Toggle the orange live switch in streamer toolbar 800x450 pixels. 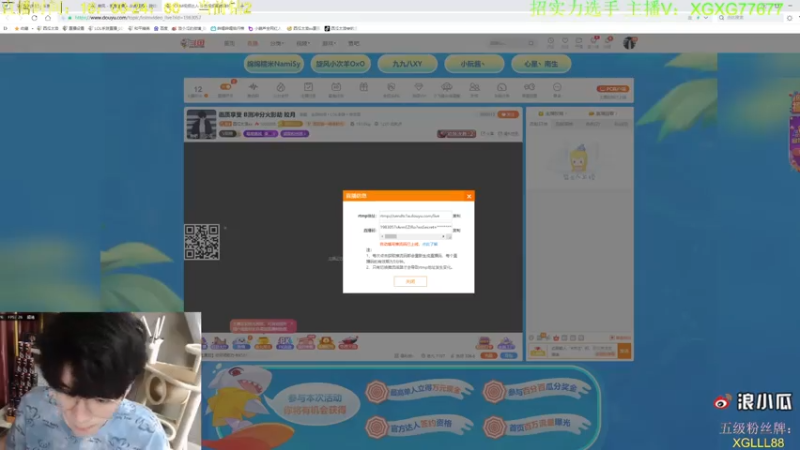(x=225, y=87)
